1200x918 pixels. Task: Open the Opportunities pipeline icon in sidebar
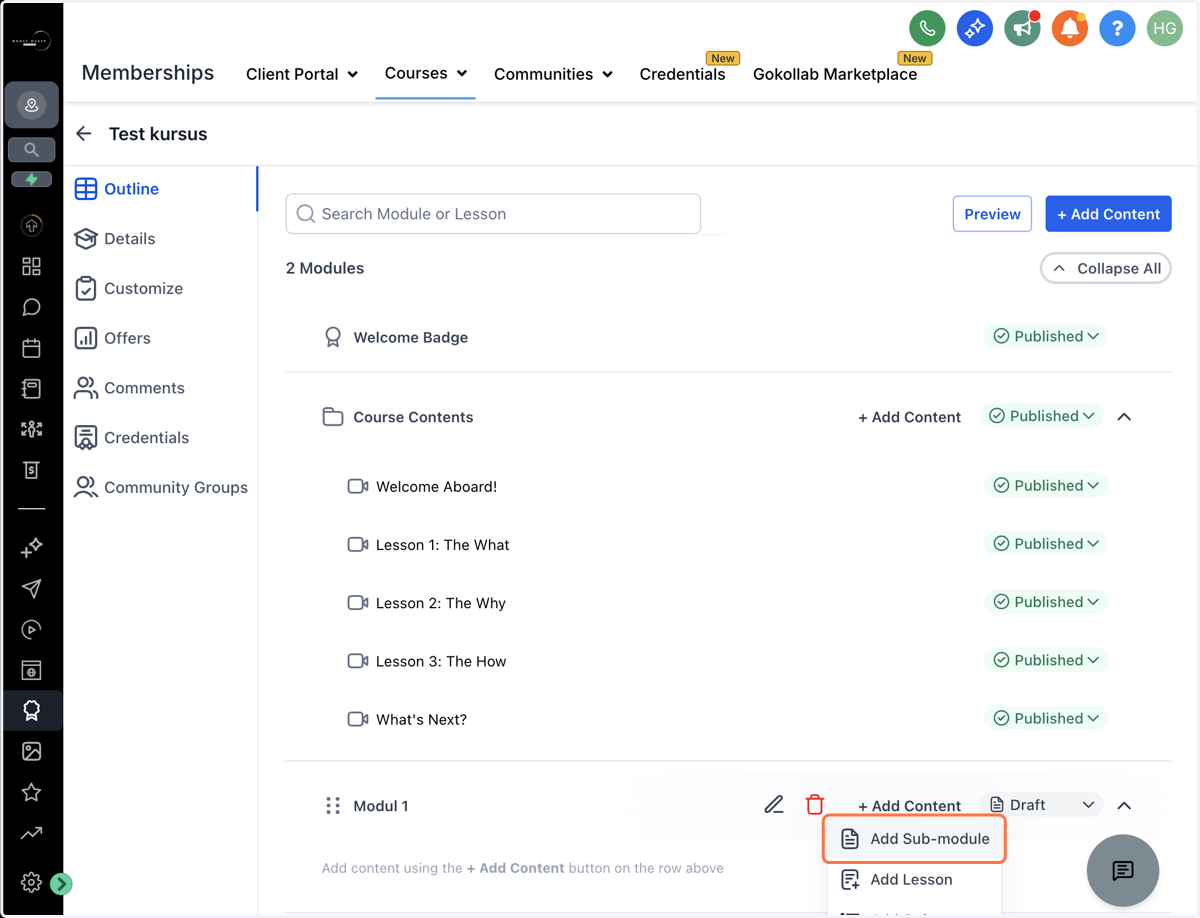point(31,429)
